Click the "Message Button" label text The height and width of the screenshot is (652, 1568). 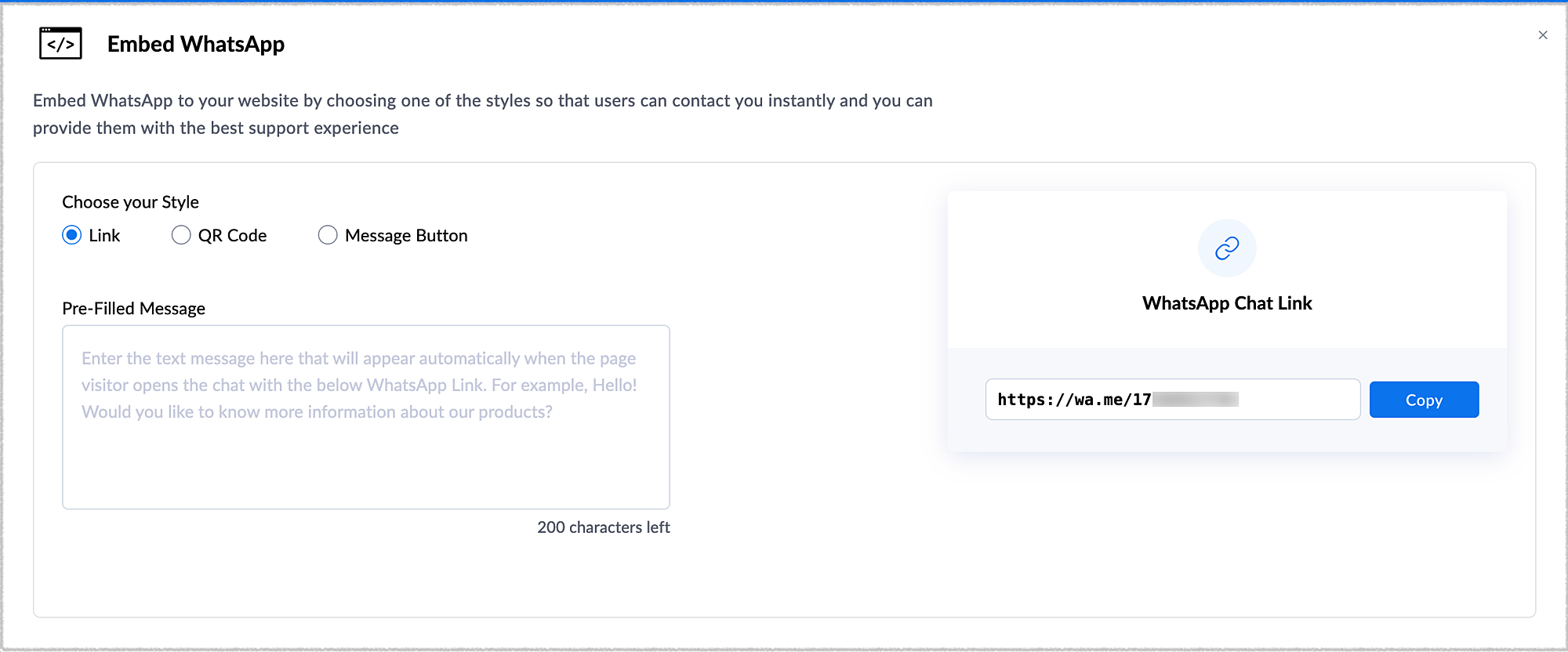pyautogui.click(x=406, y=236)
